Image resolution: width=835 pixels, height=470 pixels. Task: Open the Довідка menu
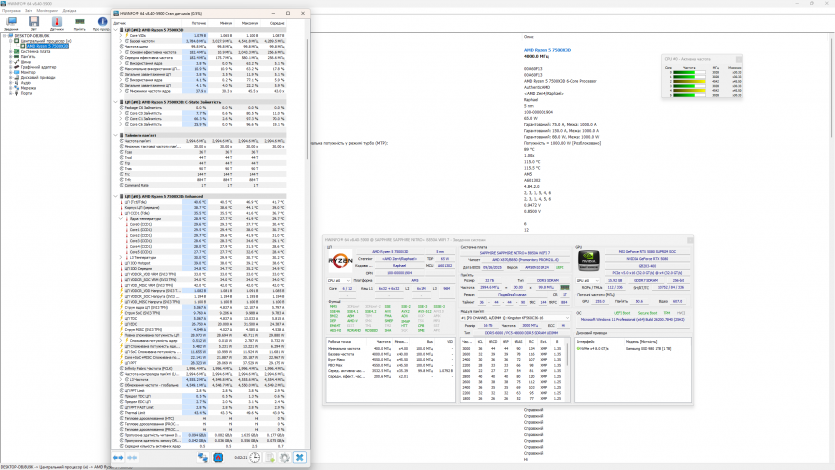(69, 11)
